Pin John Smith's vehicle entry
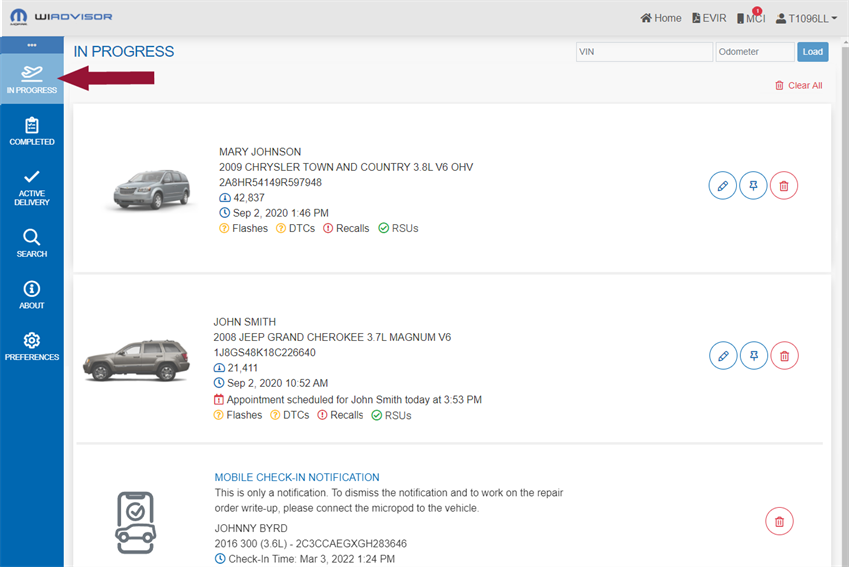This screenshot has height=567, width=849. coord(754,356)
